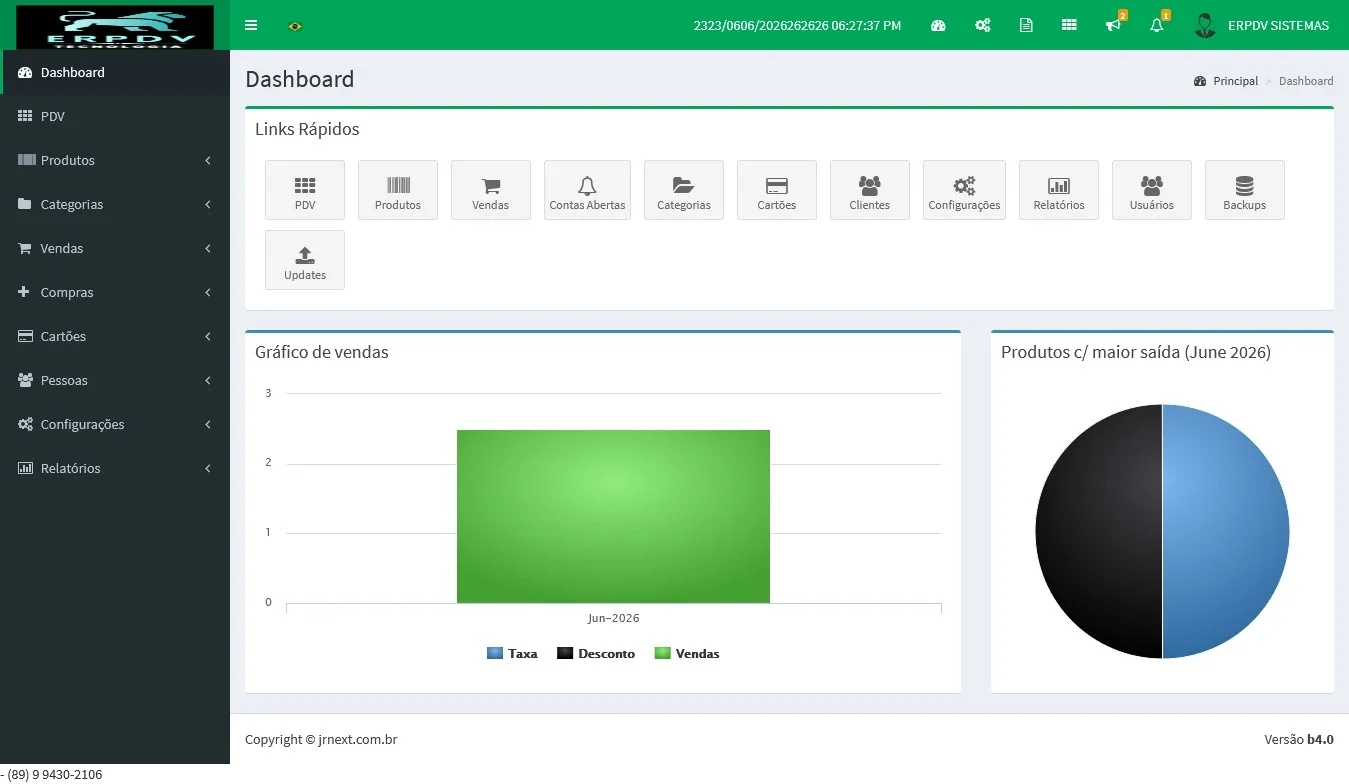Screen dimensions: 1349x784
Task: Expand the Pessoas submenu chevron
Action: [208, 380]
